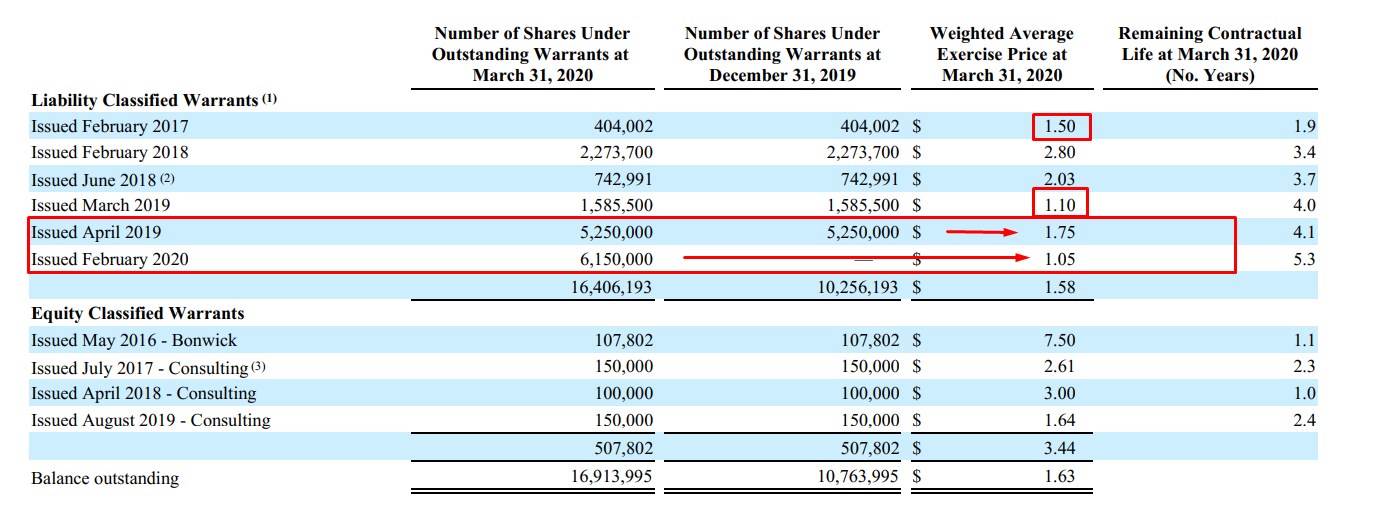Select the 1.05 exercise price value

pos(1059,259)
